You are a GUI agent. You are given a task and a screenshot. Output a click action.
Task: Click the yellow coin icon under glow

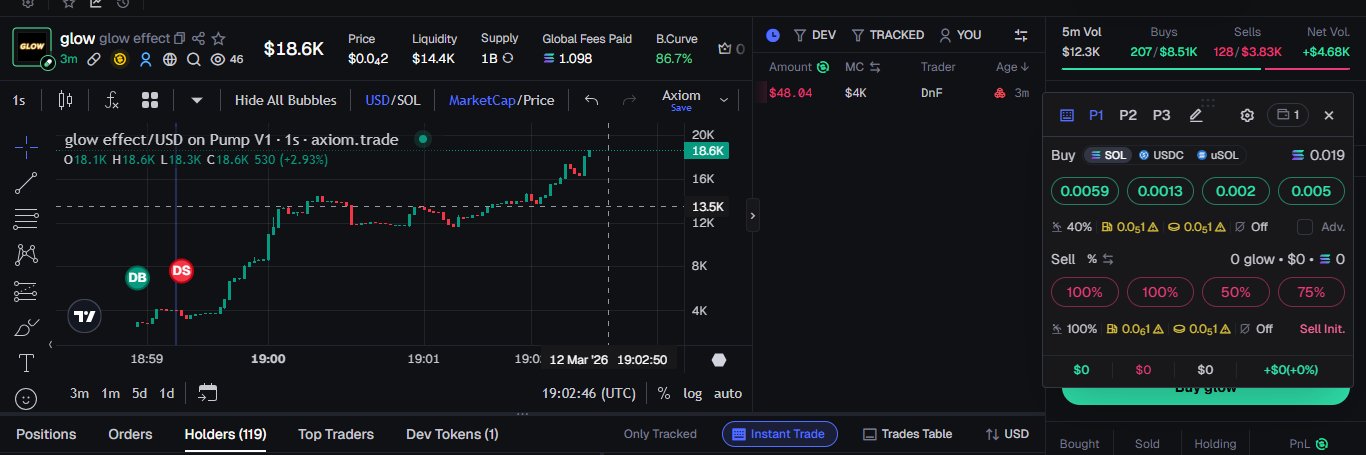pyautogui.click(x=119, y=59)
